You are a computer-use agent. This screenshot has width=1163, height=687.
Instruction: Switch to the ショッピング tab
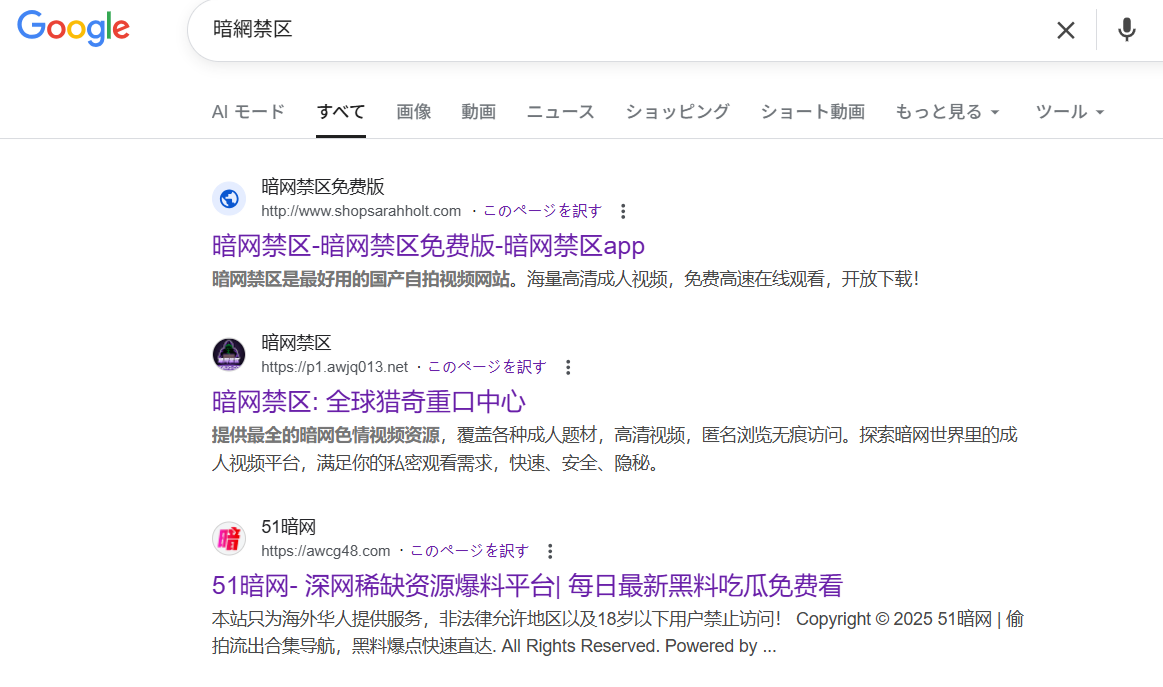tap(677, 112)
